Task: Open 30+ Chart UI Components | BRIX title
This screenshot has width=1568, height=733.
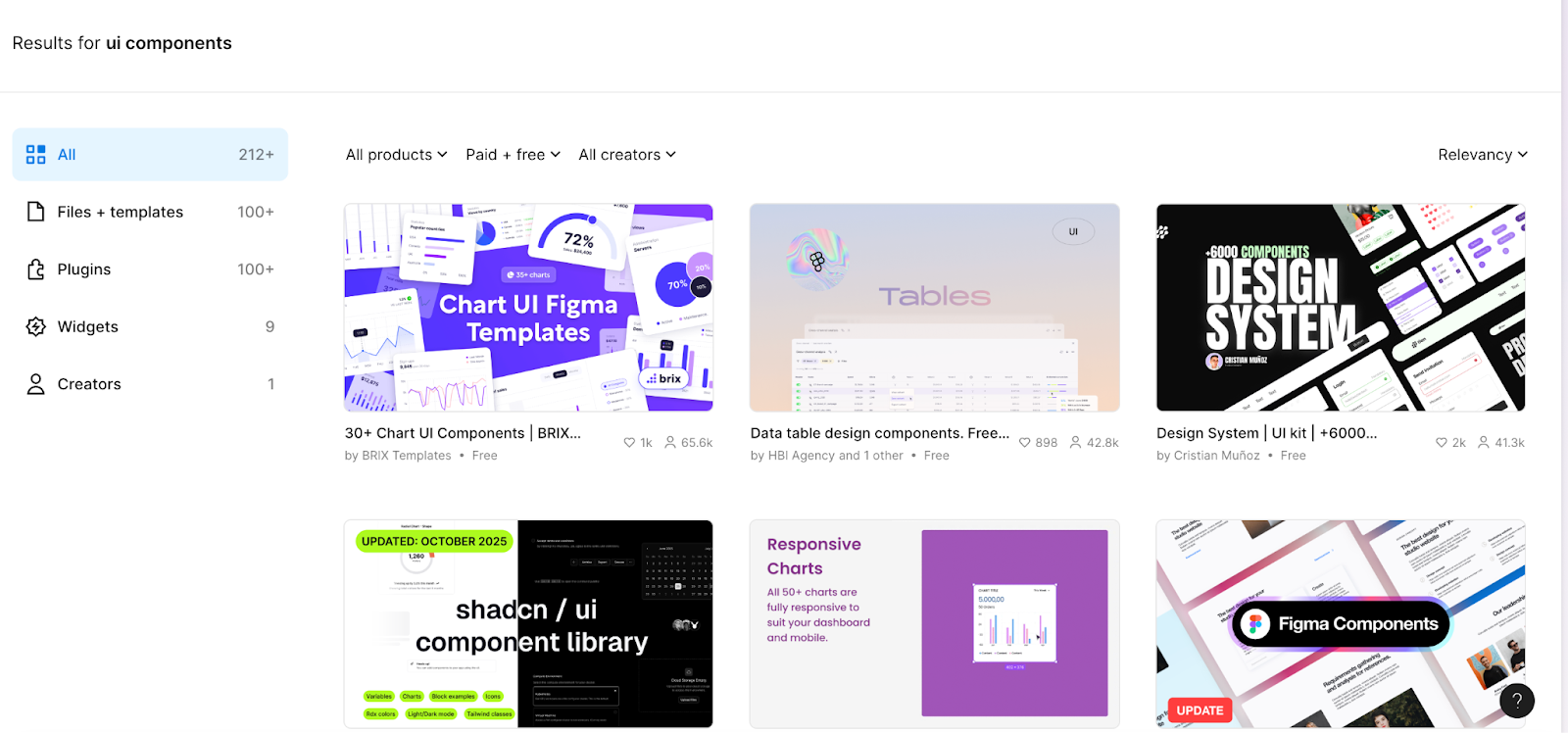Action: [463, 433]
